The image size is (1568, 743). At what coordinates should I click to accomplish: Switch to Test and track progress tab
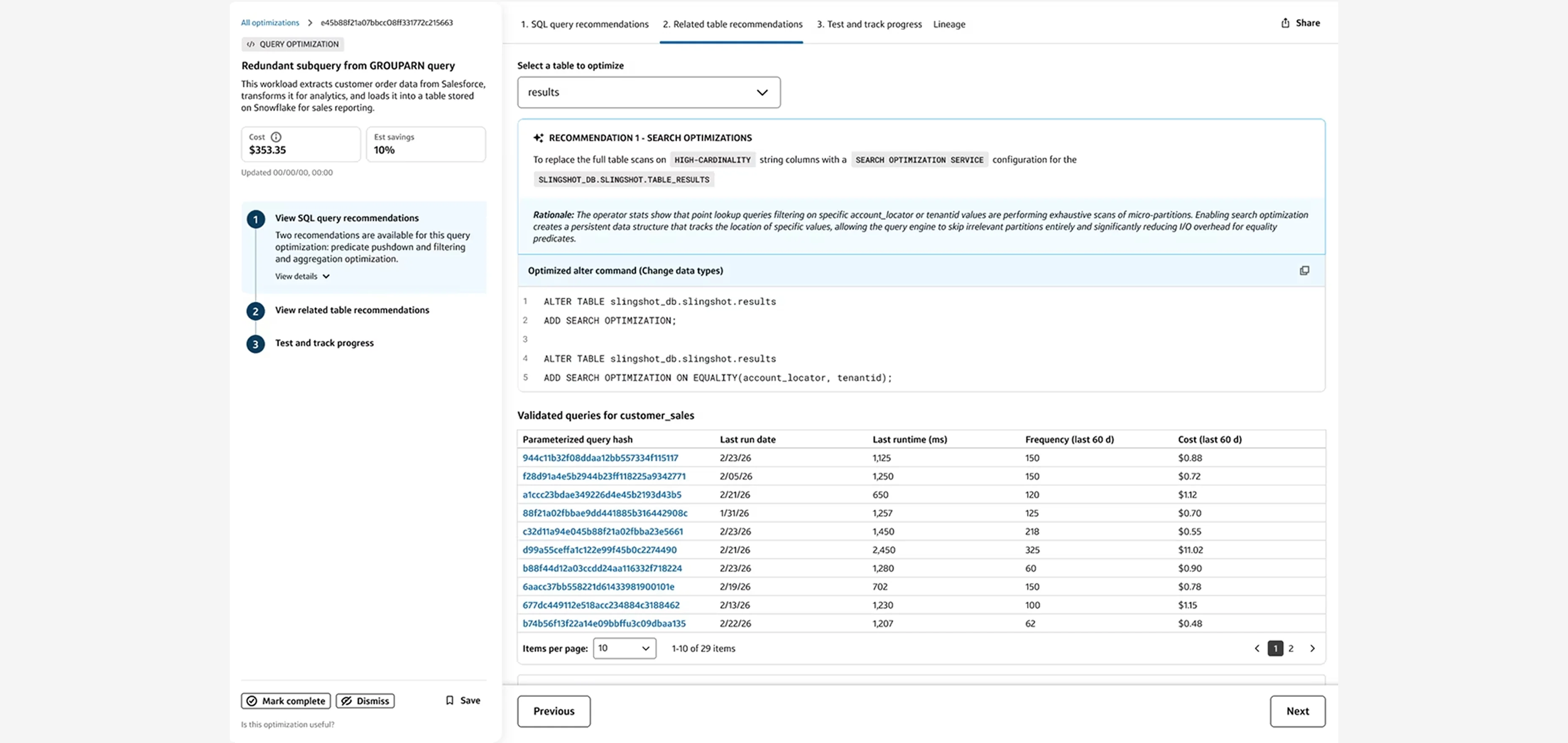[x=869, y=24]
